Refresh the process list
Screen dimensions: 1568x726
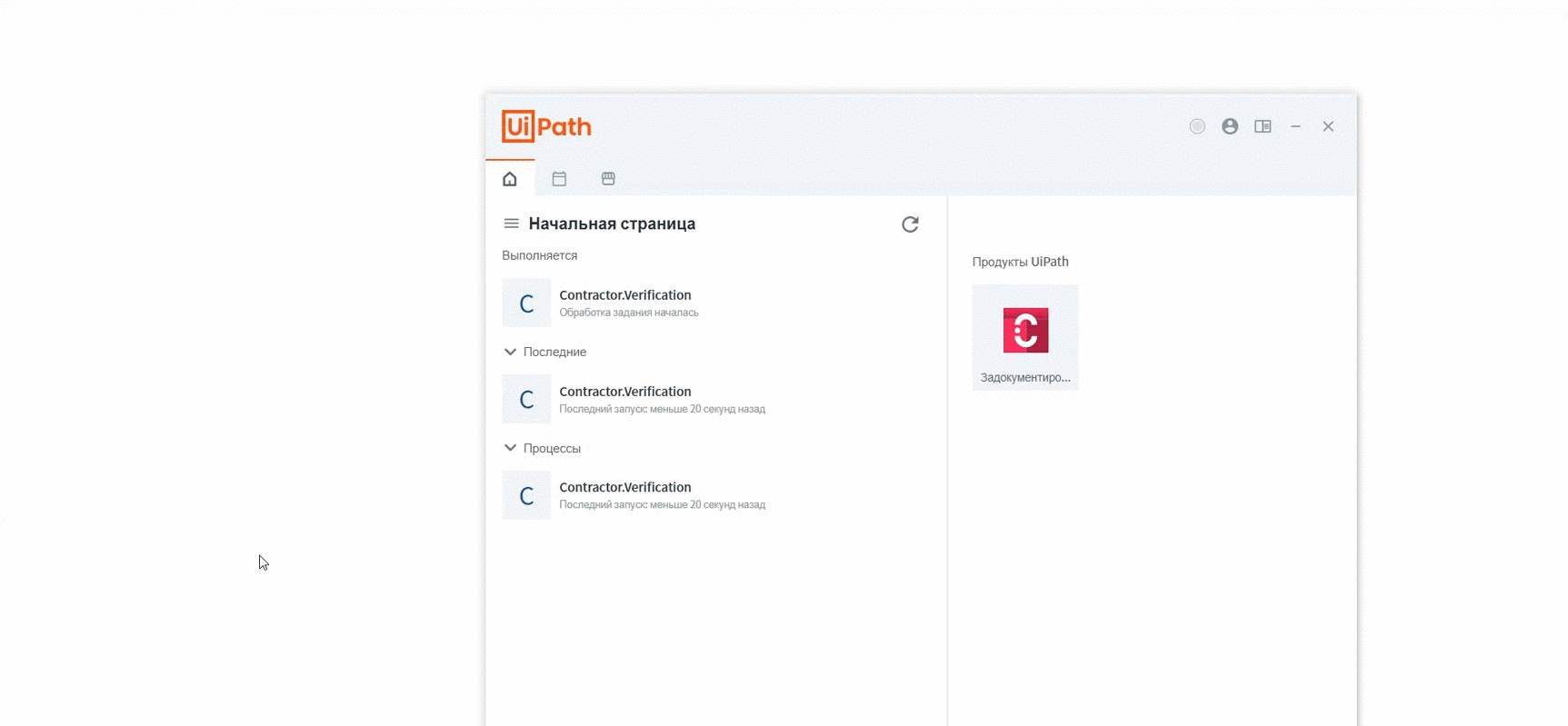pos(910,224)
